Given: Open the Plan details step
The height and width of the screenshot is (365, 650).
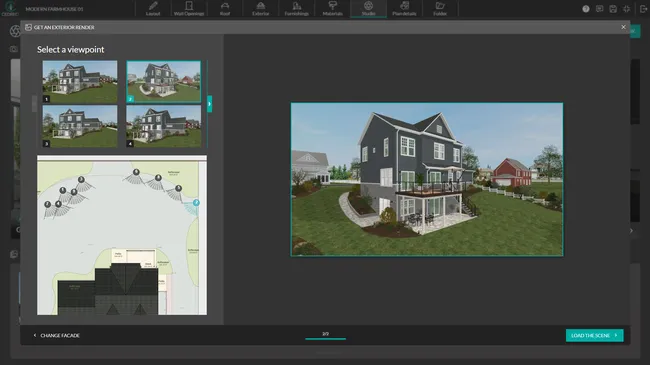Looking at the screenshot, I should [404, 9].
